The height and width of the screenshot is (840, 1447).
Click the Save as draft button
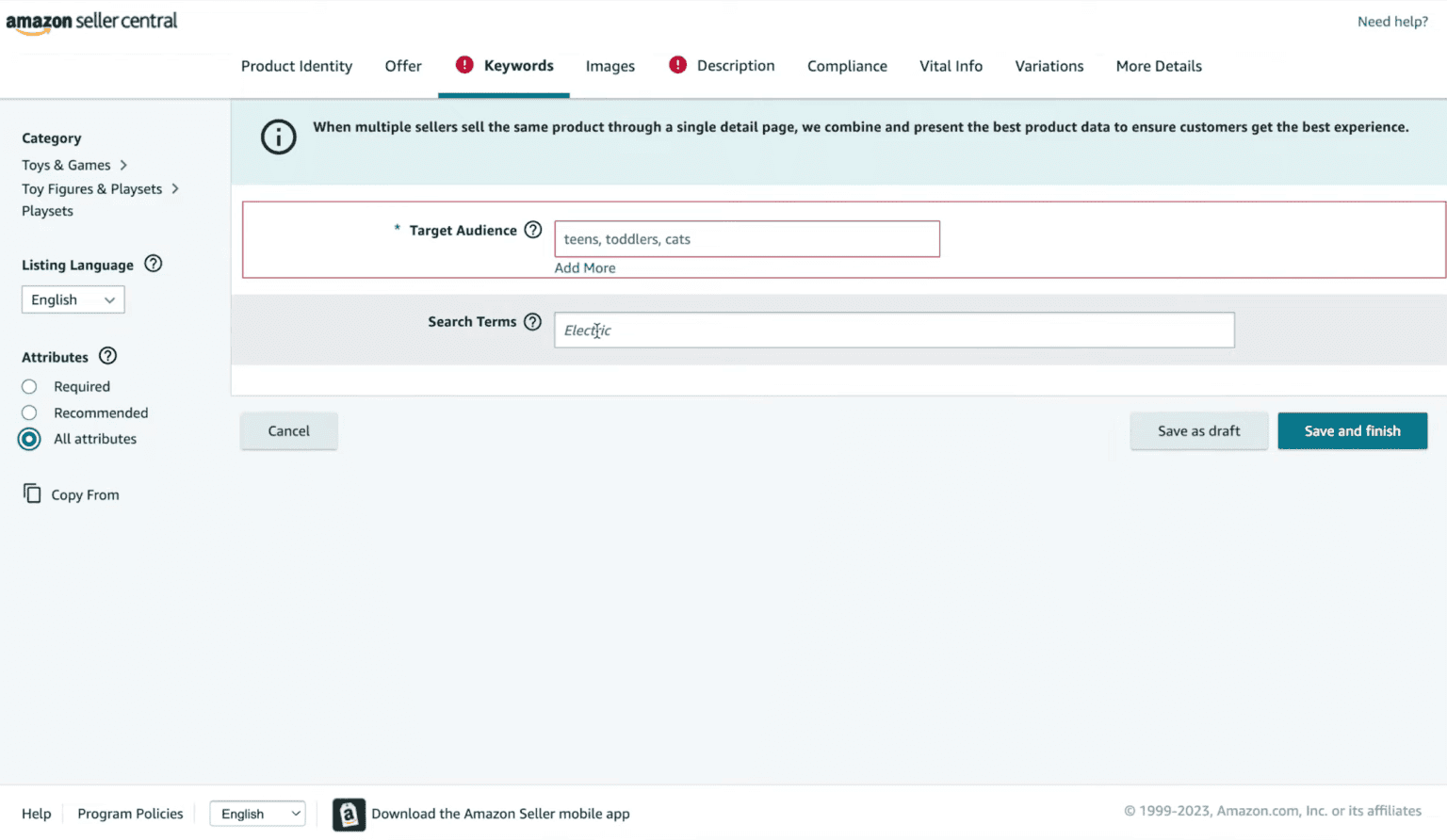pyautogui.click(x=1198, y=431)
